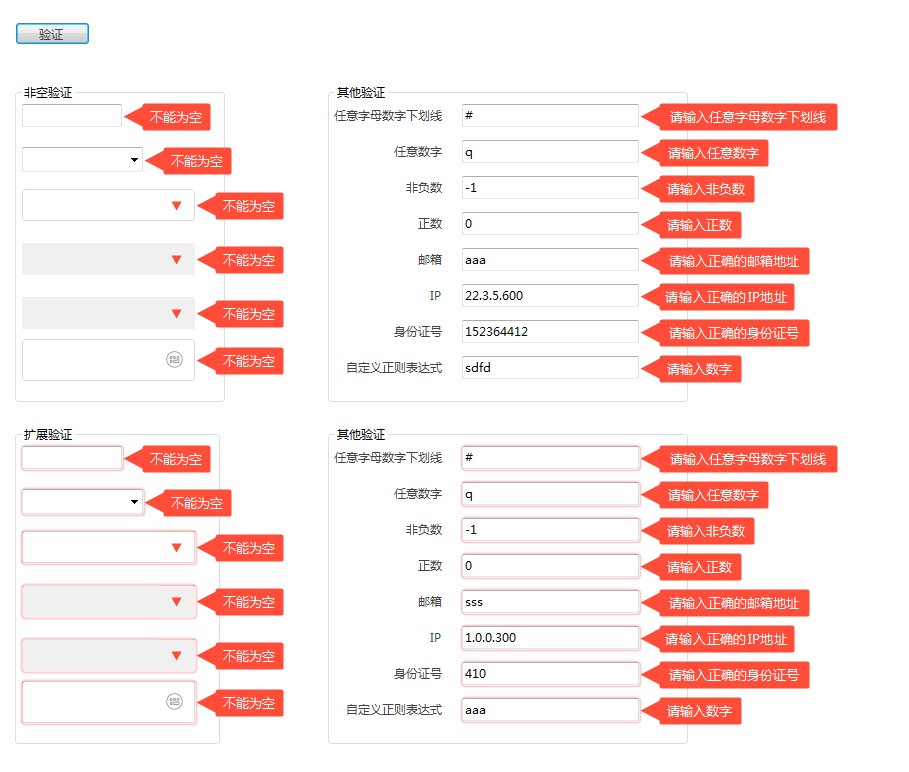Click round picker icon in 扩展验证 box
The height and width of the screenshot is (772, 909).
[174, 701]
